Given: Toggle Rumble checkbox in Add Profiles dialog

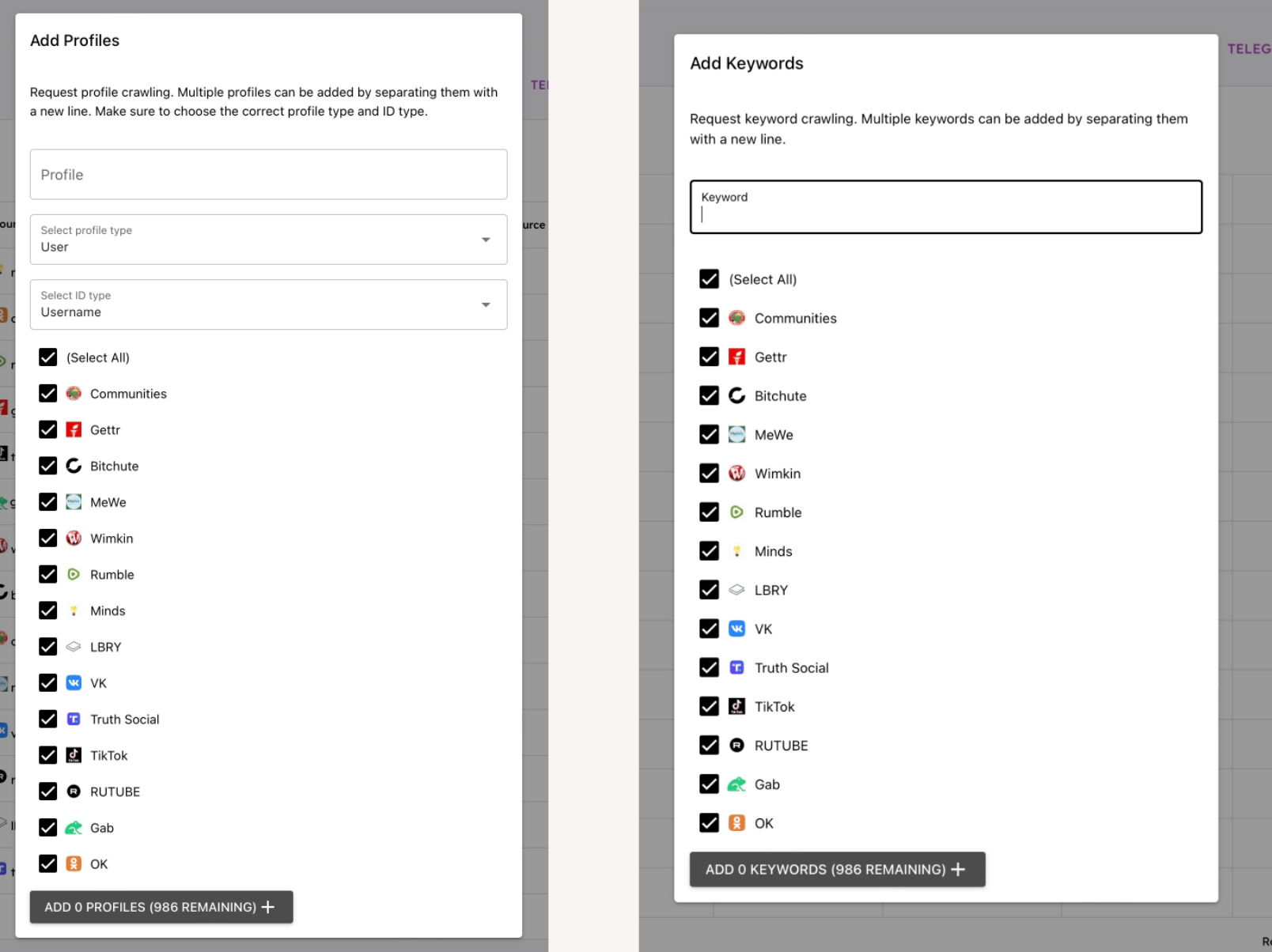Looking at the screenshot, I should coord(48,575).
